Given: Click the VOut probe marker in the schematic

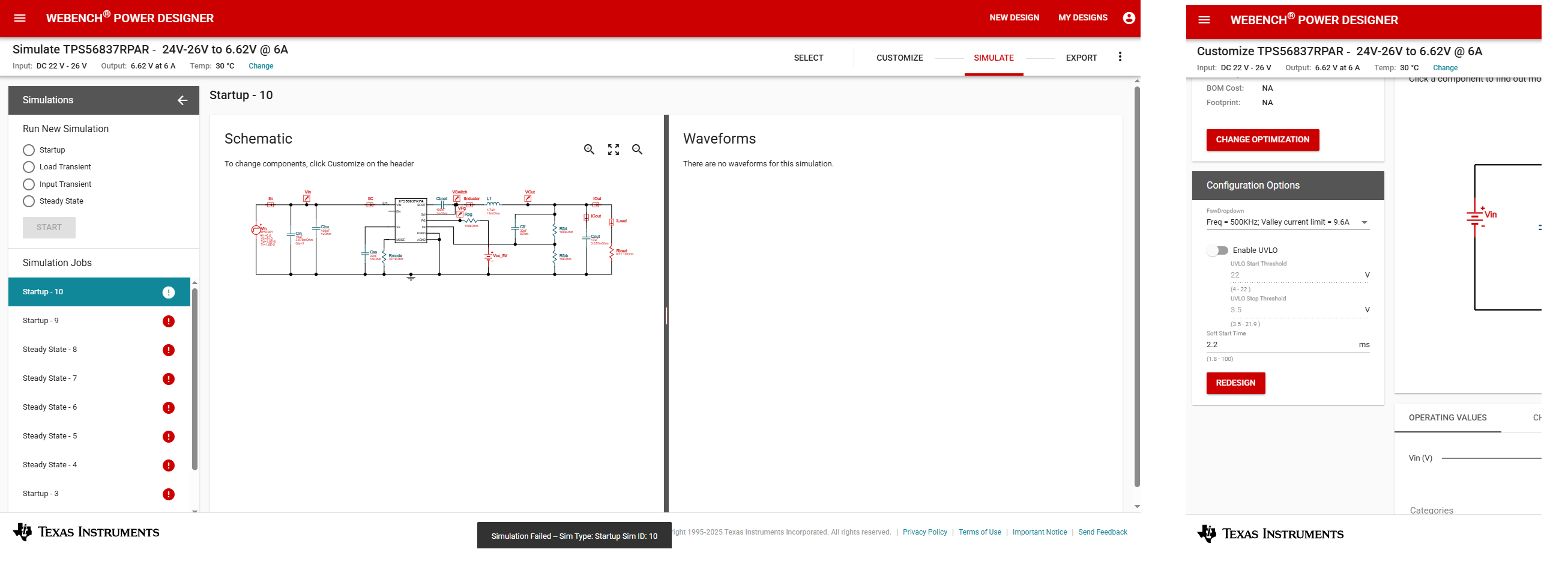Looking at the screenshot, I should point(528,198).
